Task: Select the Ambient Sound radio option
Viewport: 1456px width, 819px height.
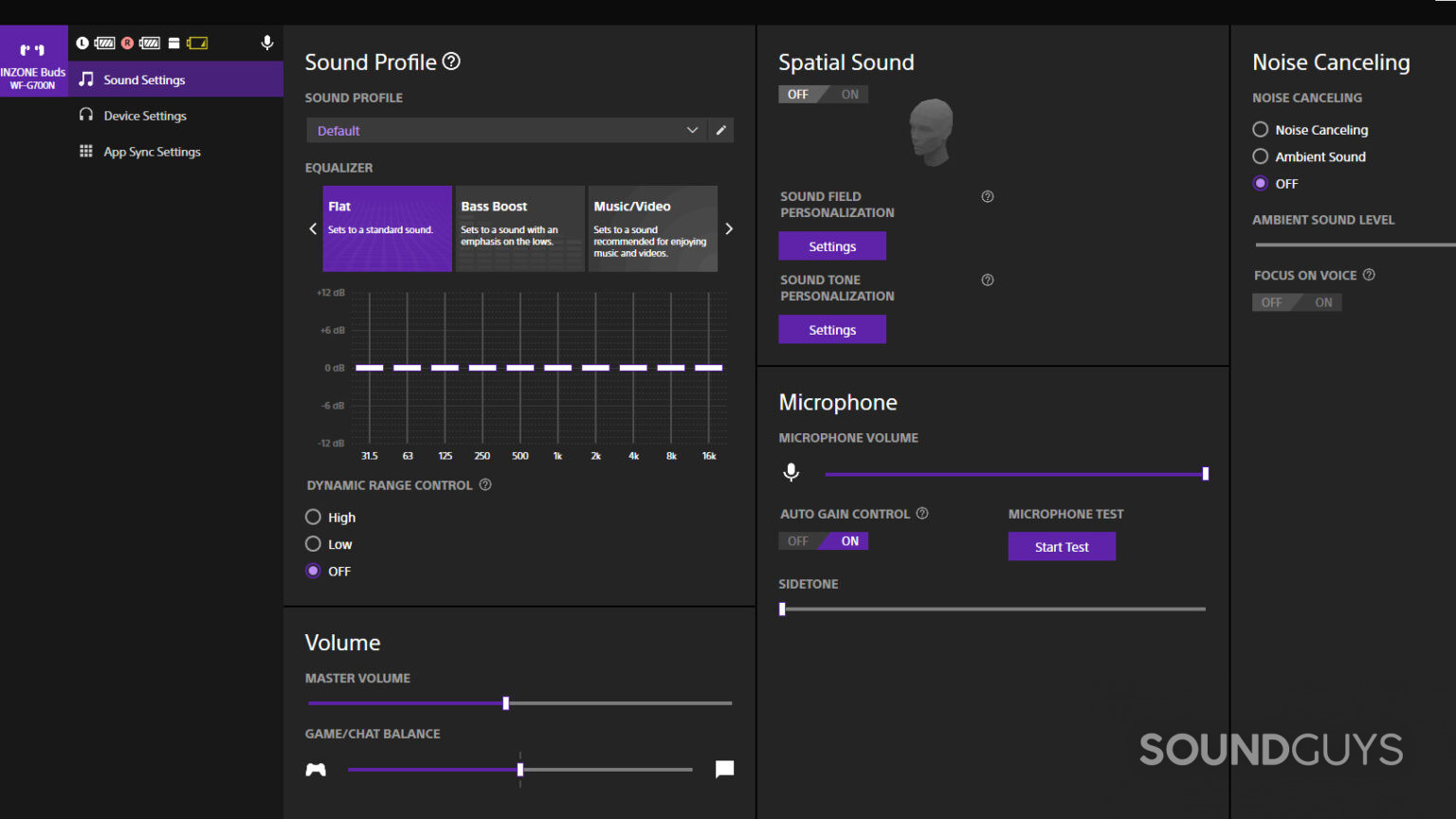Action: click(1261, 156)
